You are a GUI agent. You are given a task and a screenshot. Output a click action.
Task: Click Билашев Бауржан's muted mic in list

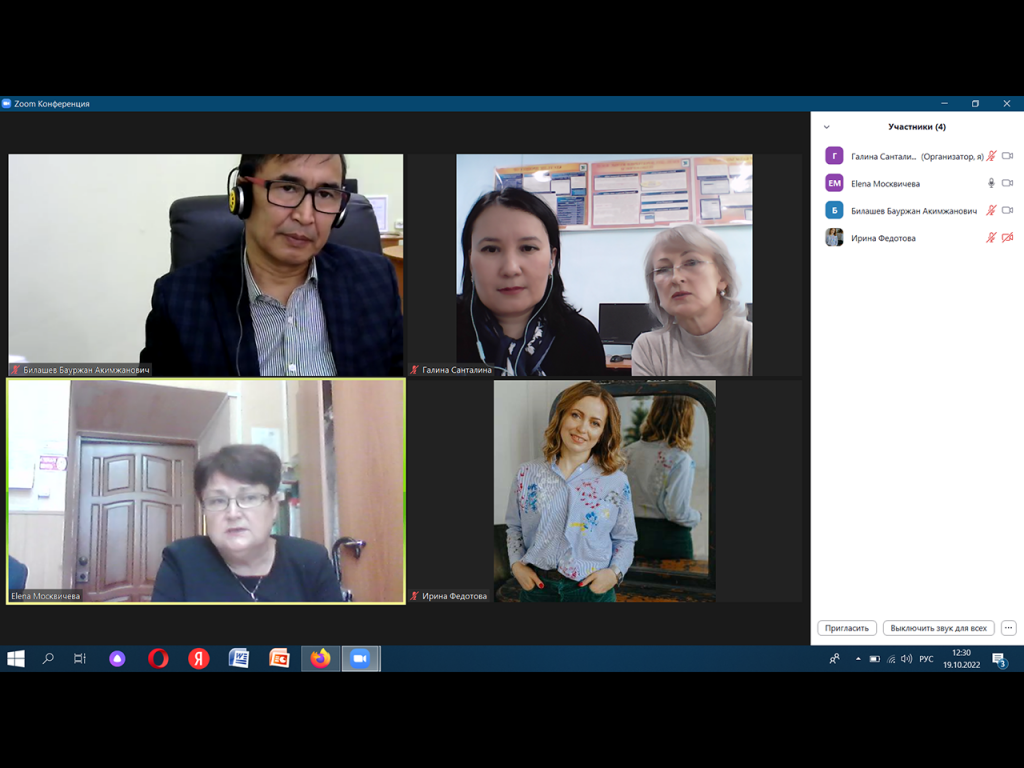[991, 211]
